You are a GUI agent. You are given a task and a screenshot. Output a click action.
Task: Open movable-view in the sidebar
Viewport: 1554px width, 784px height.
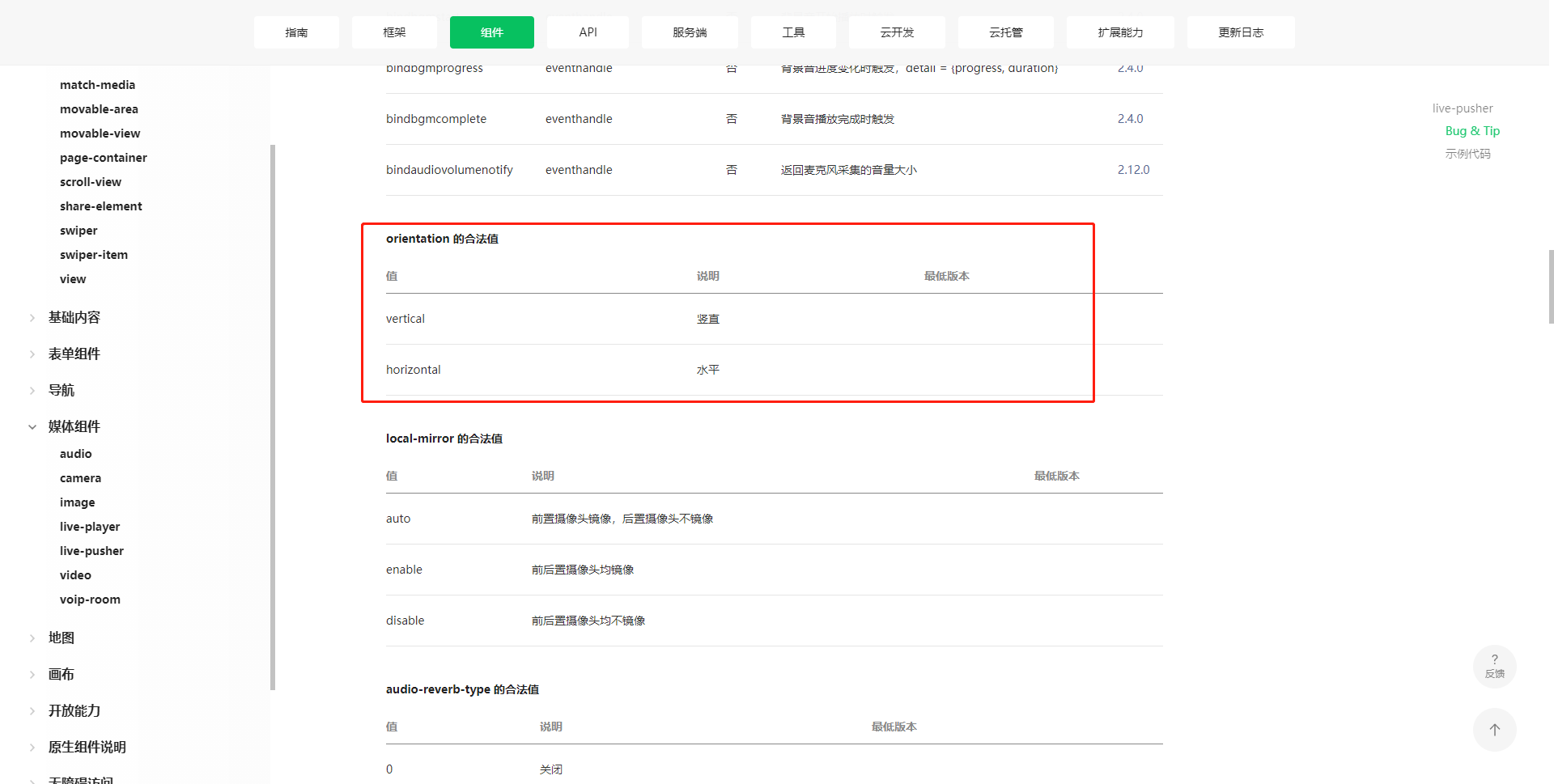pyautogui.click(x=100, y=133)
